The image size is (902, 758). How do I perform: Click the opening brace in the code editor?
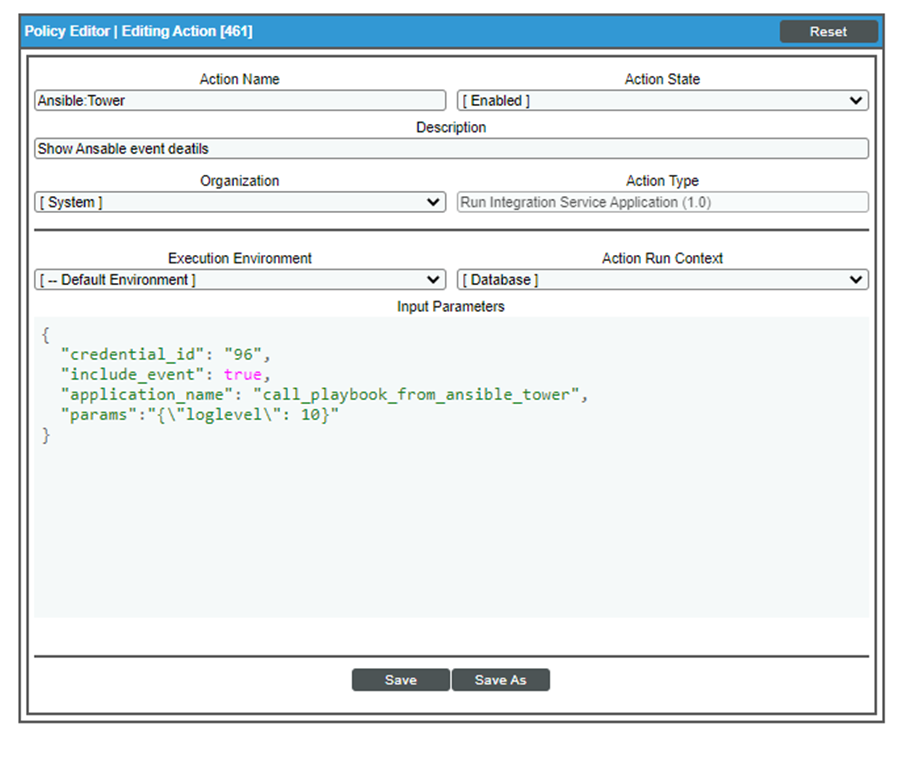(46, 334)
